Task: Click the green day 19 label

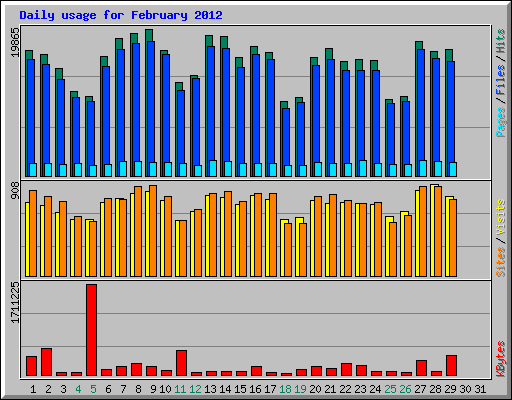Action: pos(300,389)
